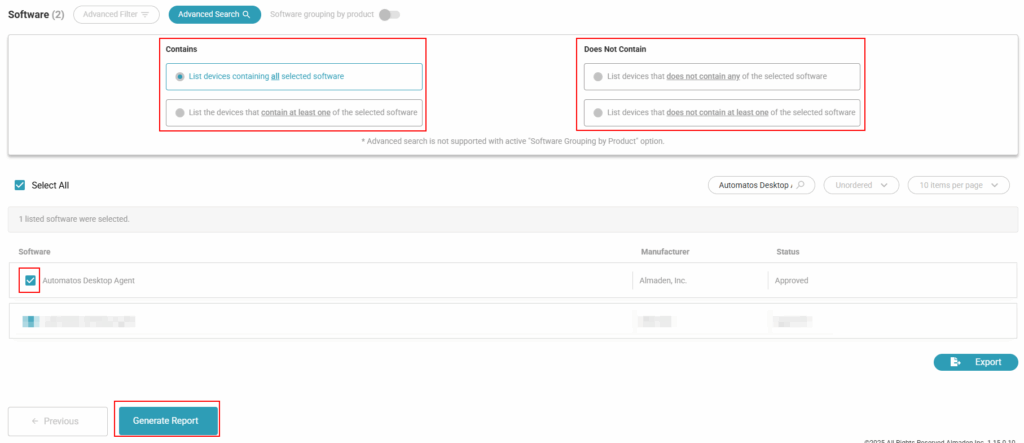Expand the 10 items per page dropdown
The image size is (1024, 443).
(958, 185)
